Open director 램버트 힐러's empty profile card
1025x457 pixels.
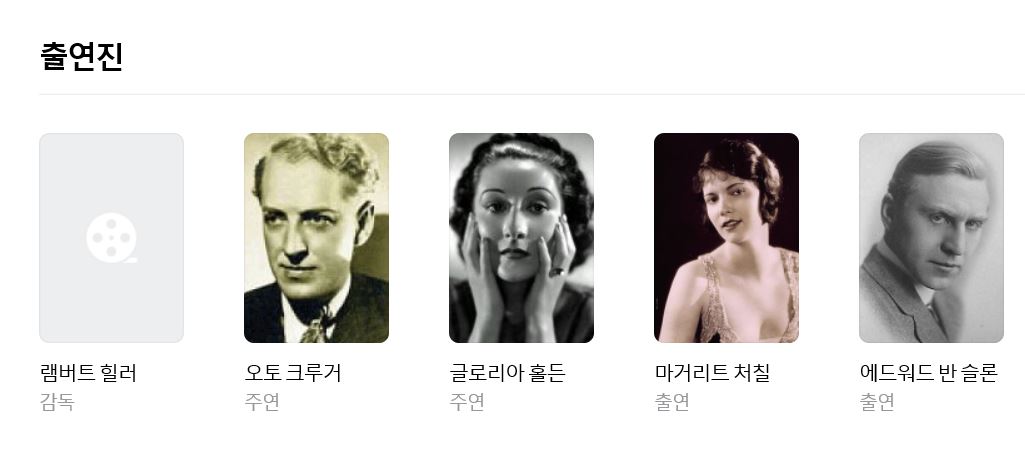coord(111,238)
